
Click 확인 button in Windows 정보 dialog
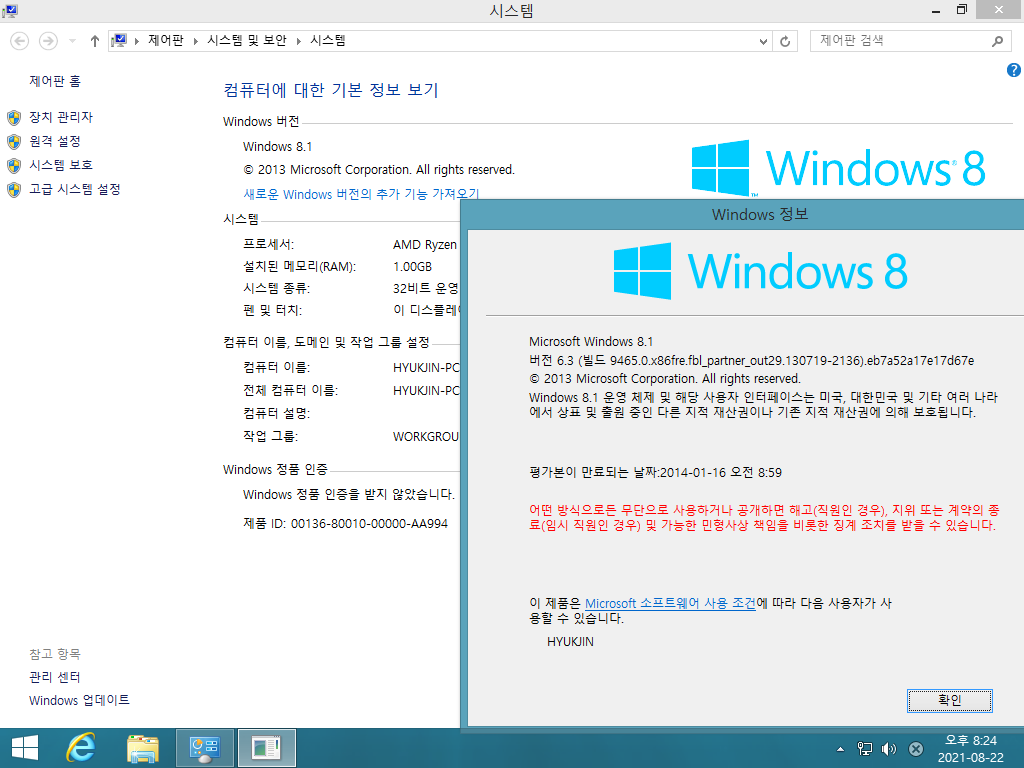950,700
